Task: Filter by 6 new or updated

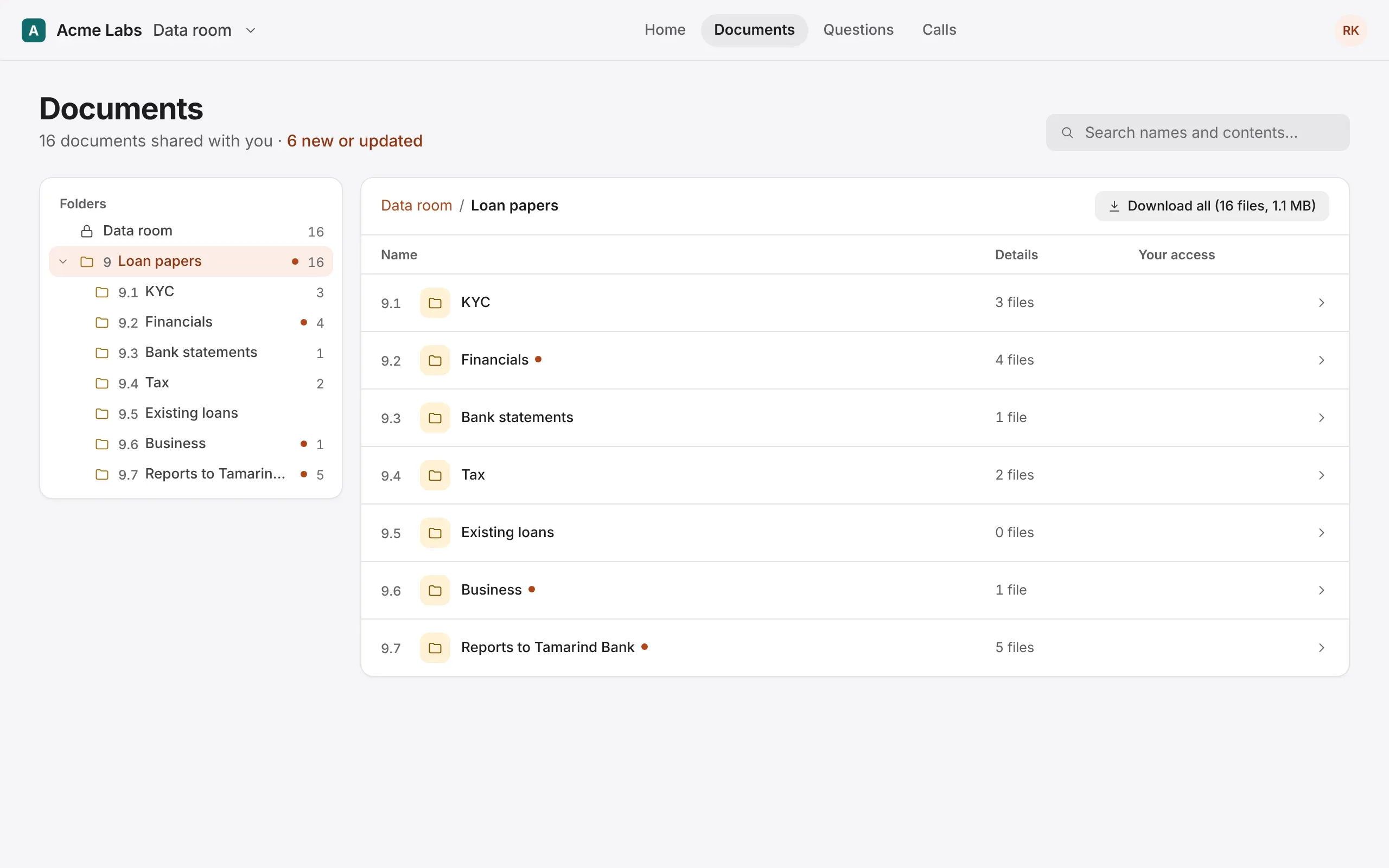Action: pos(355,141)
